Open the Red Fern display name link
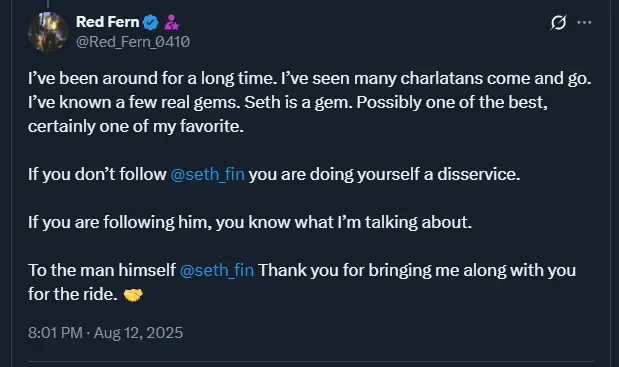619x367 pixels. coord(107,22)
